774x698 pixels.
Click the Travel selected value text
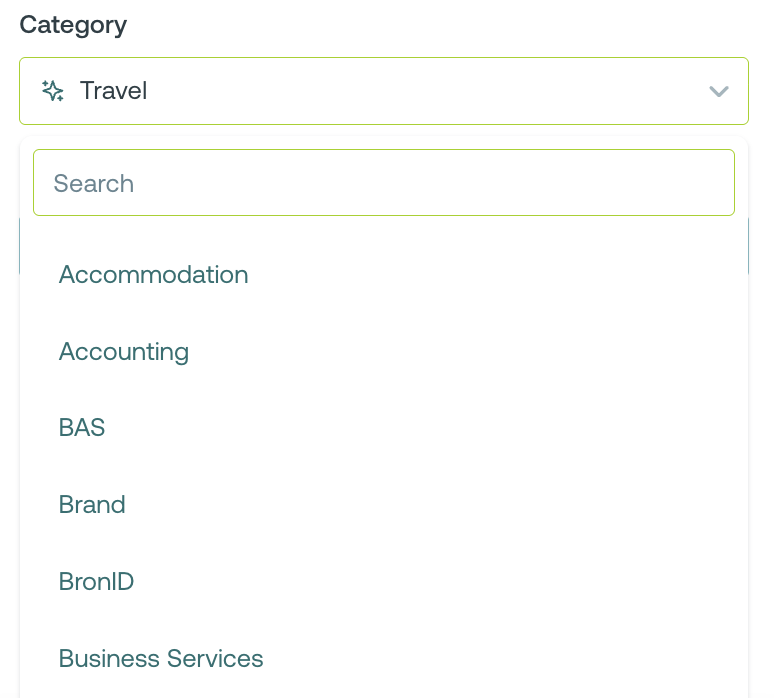tap(113, 91)
